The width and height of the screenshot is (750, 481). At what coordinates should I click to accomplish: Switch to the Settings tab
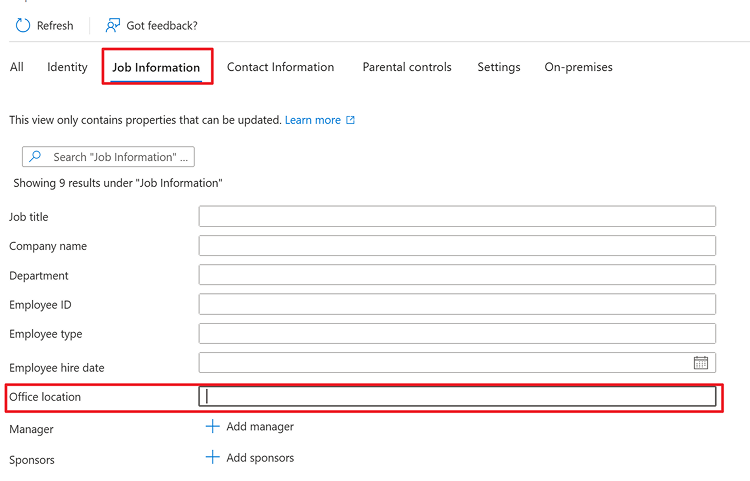(x=498, y=67)
